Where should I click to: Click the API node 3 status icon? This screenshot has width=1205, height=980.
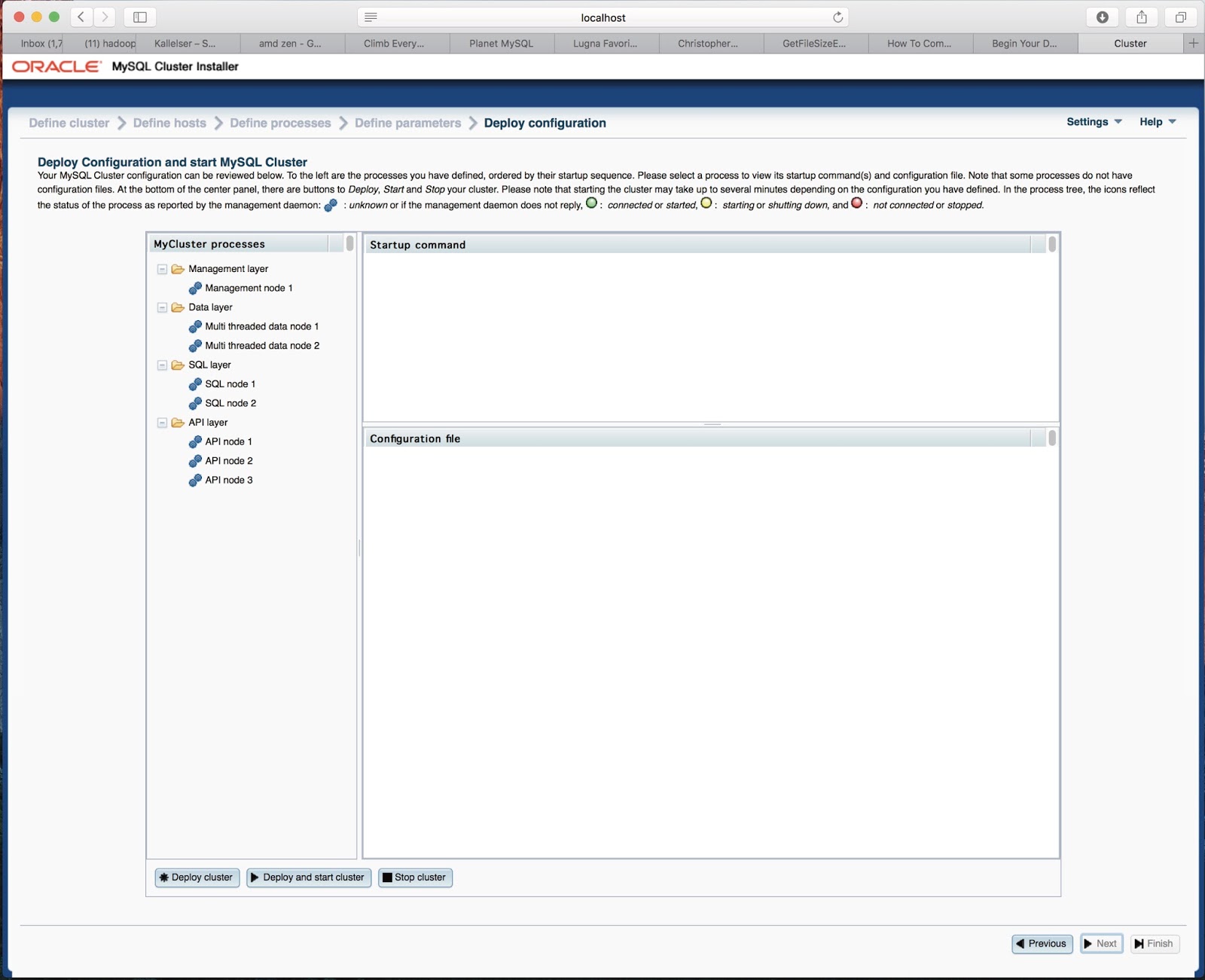[x=195, y=480]
